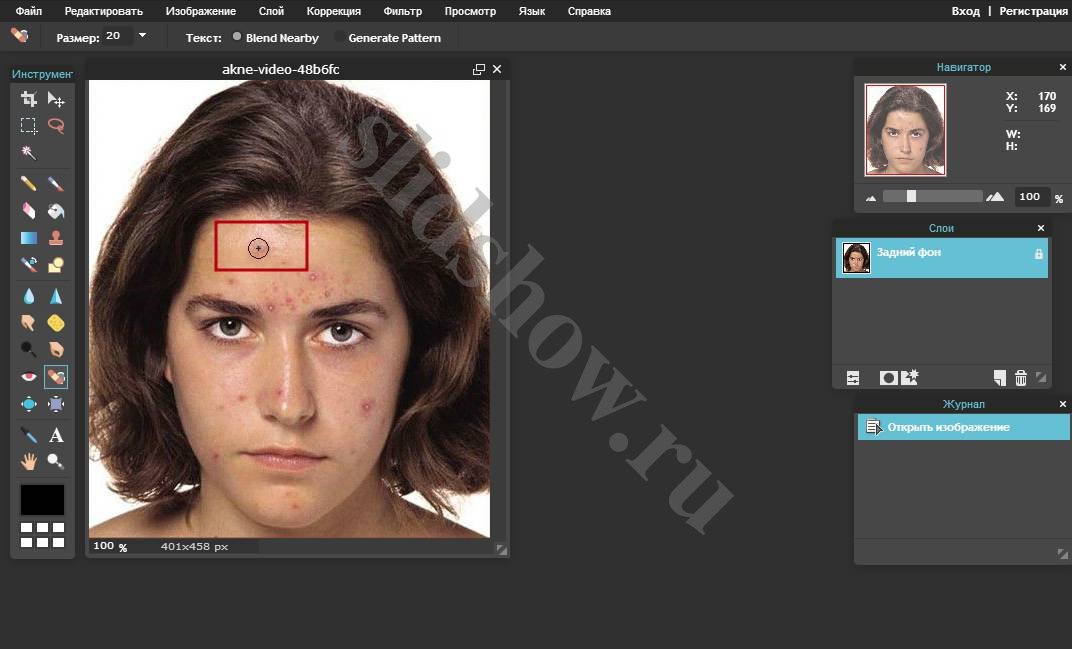The image size is (1072, 649).
Task: Select the red Lasso tool
Action: point(56,126)
